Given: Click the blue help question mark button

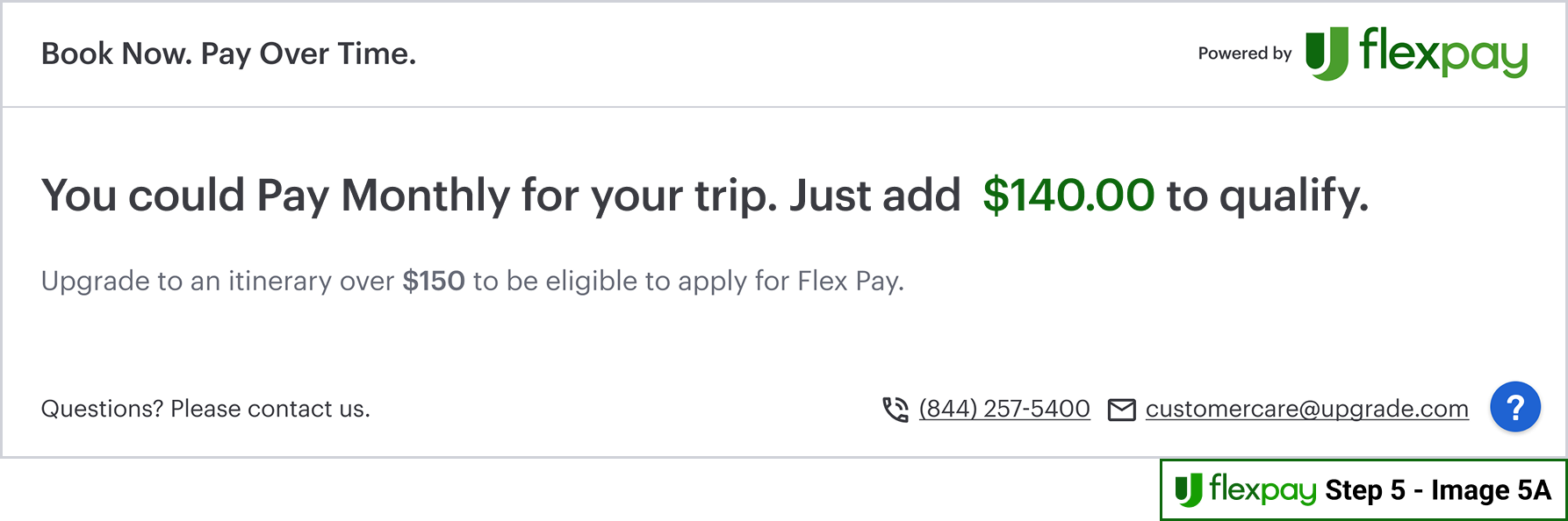Looking at the screenshot, I should pyautogui.click(x=1514, y=407).
